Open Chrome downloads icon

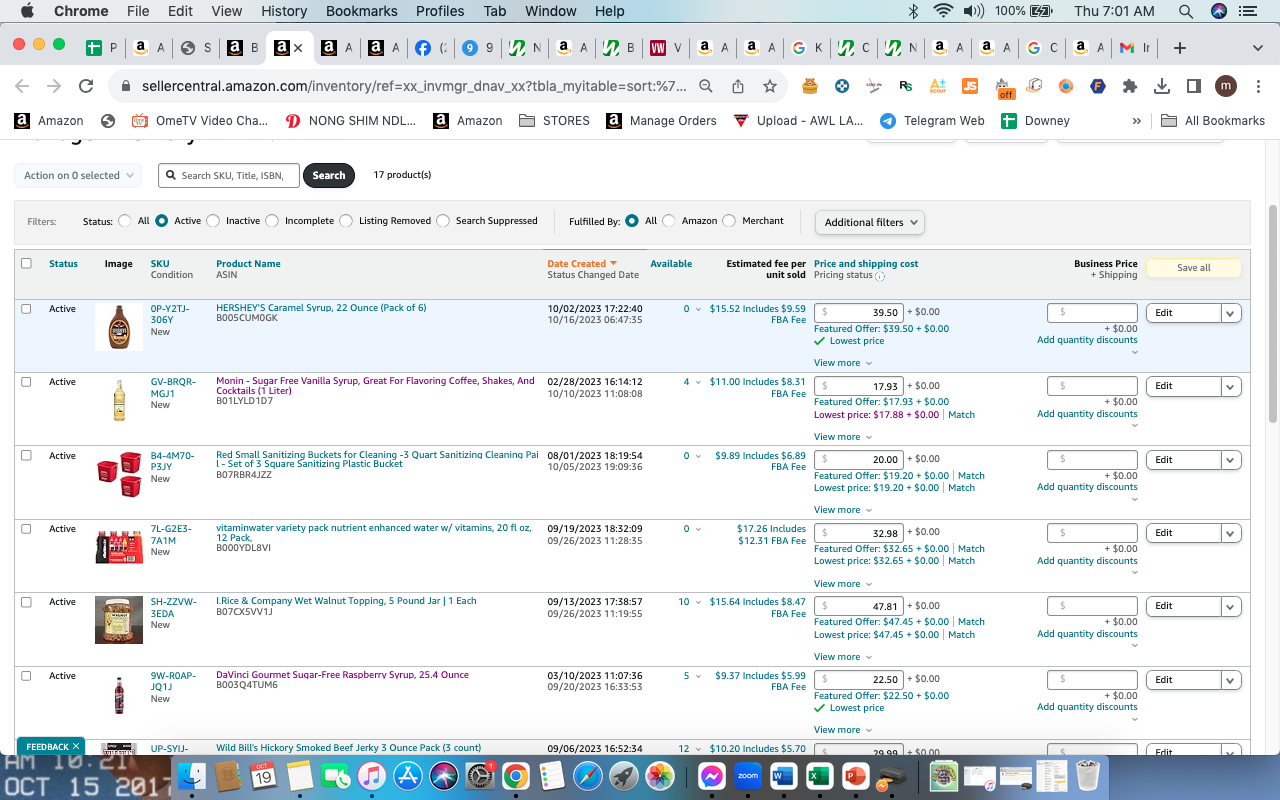click(x=1162, y=87)
